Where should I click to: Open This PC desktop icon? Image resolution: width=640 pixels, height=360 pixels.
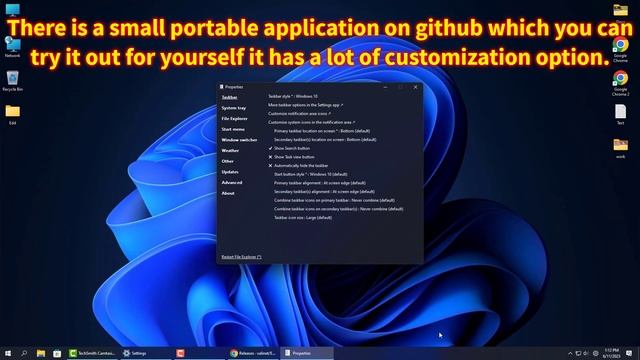point(13,10)
